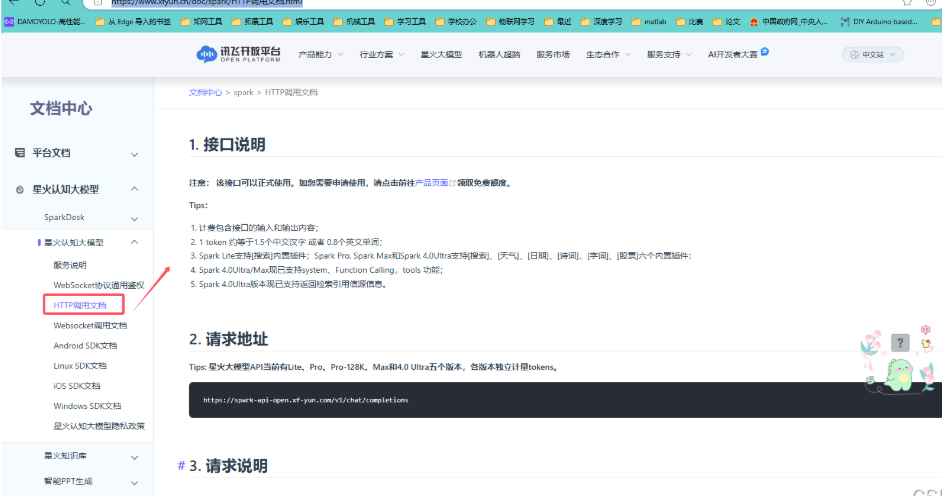
Task: Open HTTP调用文档 in the sidebar
Action: pyautogui.click(x=79, y=305)
